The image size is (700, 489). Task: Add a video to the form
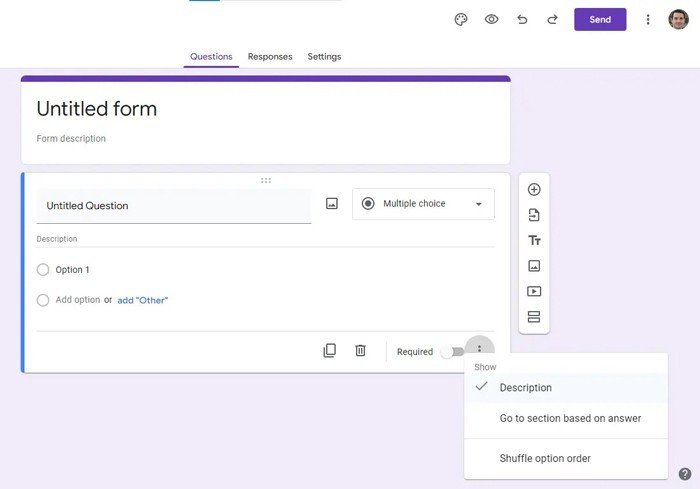[534, 292]
